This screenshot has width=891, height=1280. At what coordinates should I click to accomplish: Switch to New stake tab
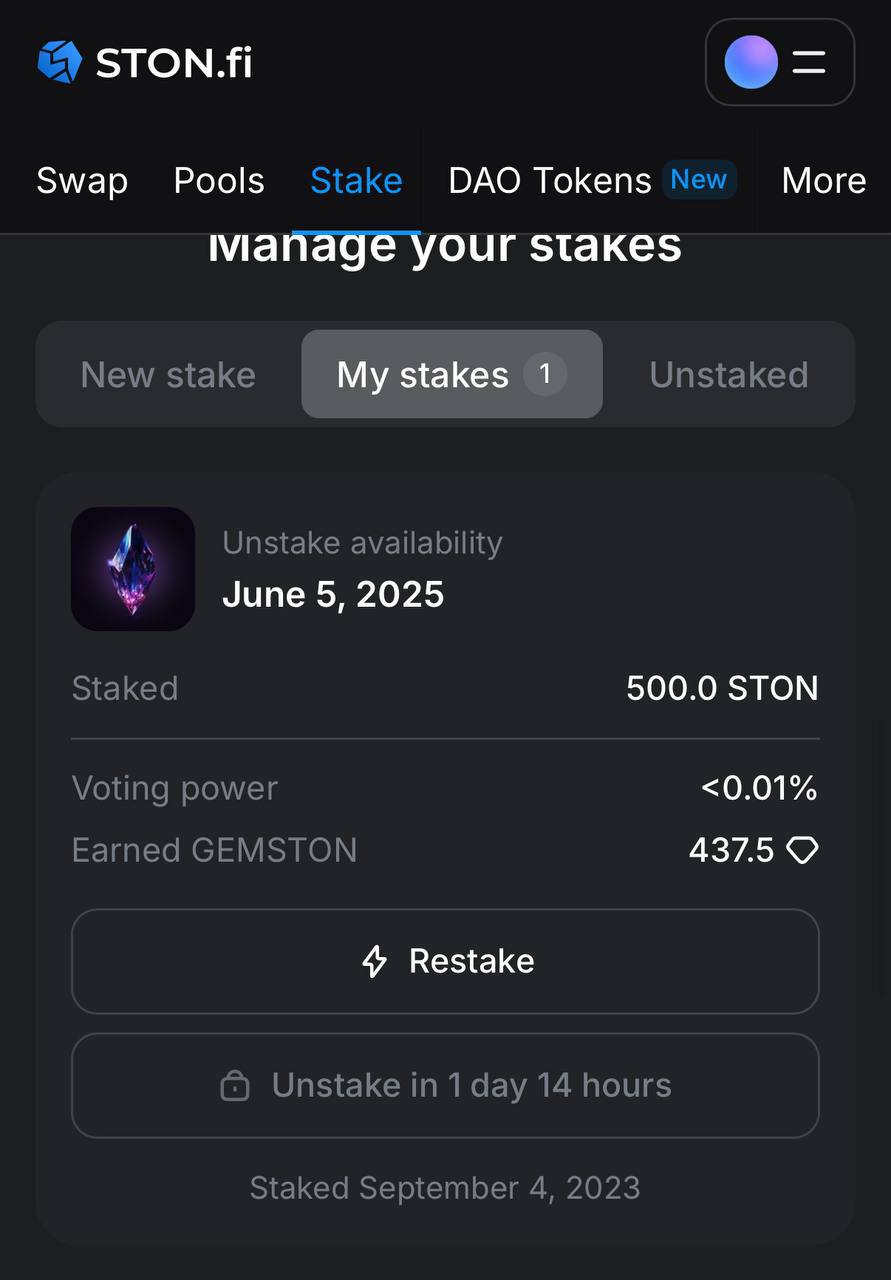click(x=168, y=375)
